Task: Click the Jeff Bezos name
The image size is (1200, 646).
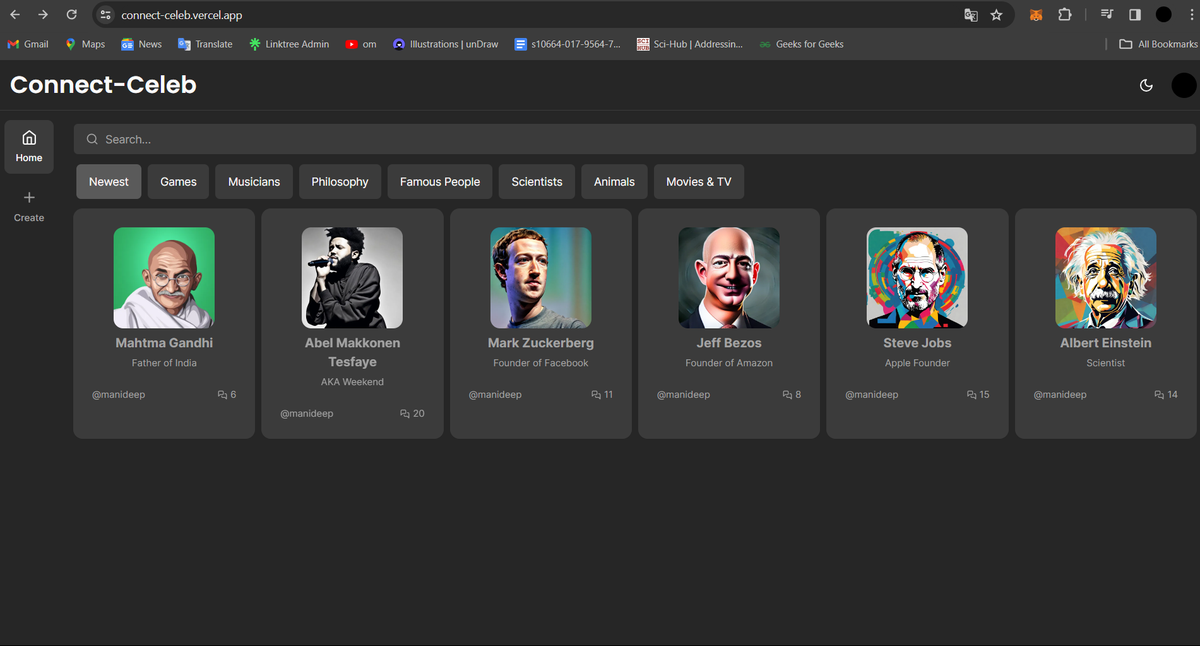Action: 729,343
